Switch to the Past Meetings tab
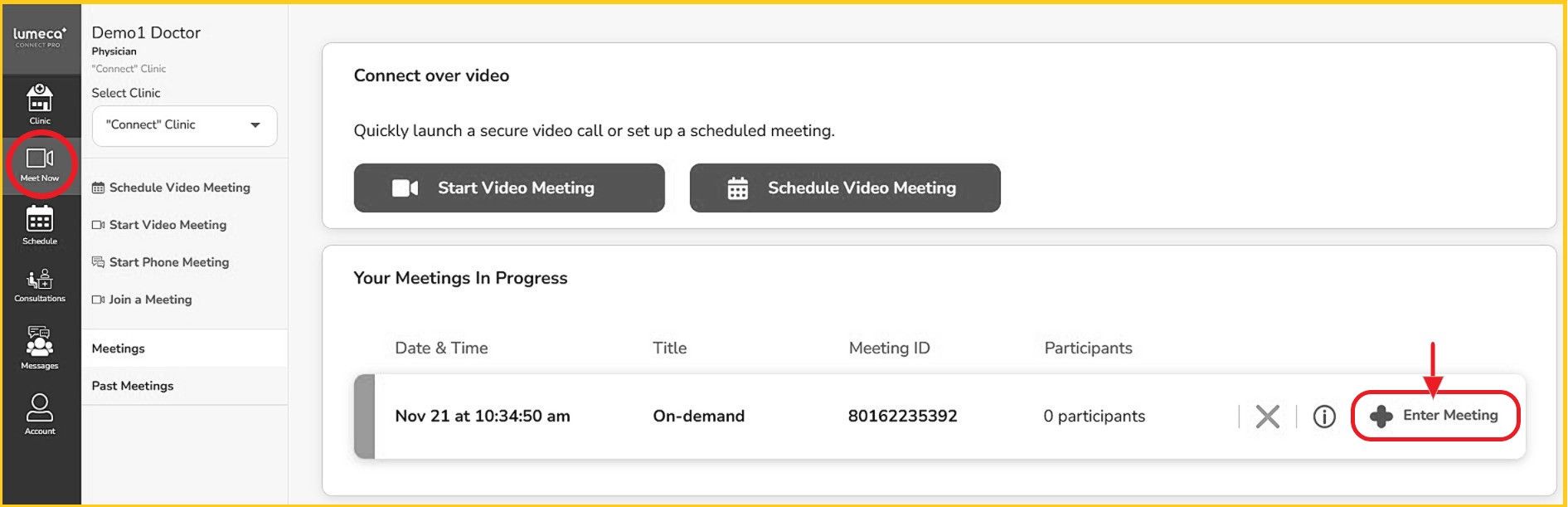This screenshot has height=507, width=1568. point(133,386)
